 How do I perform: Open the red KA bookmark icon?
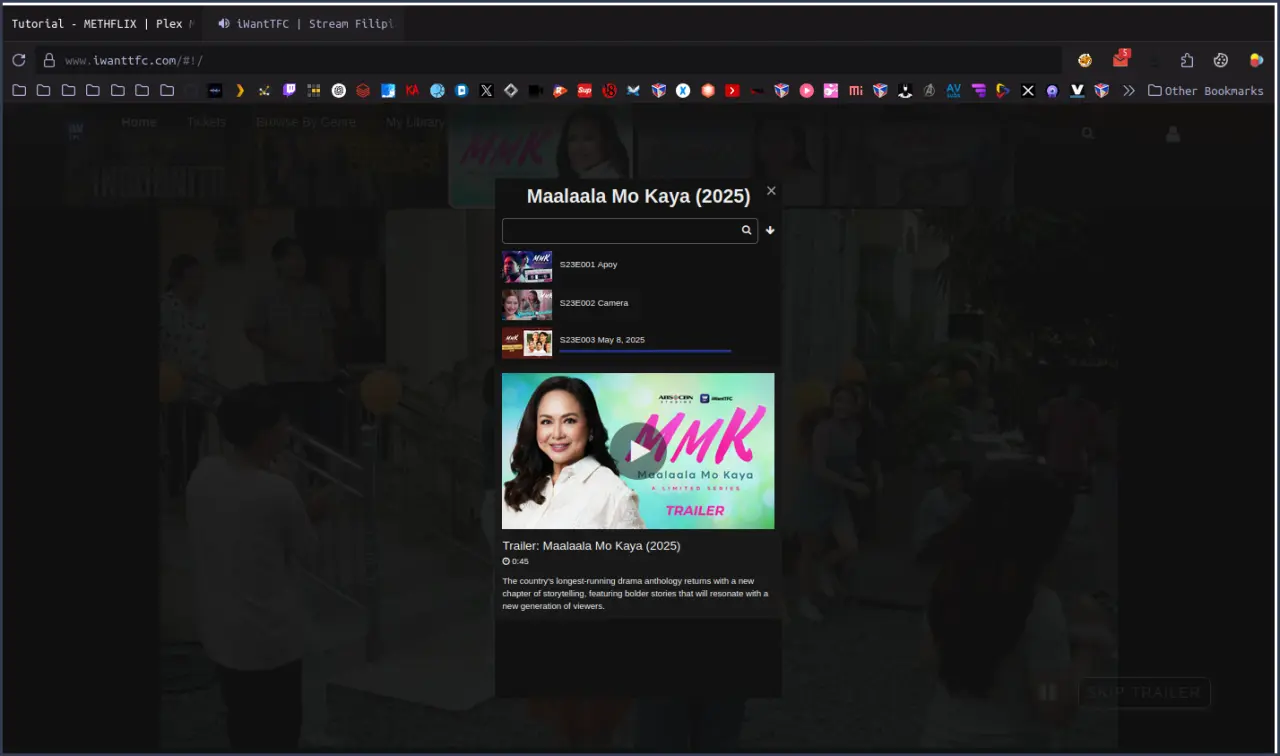coord(412,90)
